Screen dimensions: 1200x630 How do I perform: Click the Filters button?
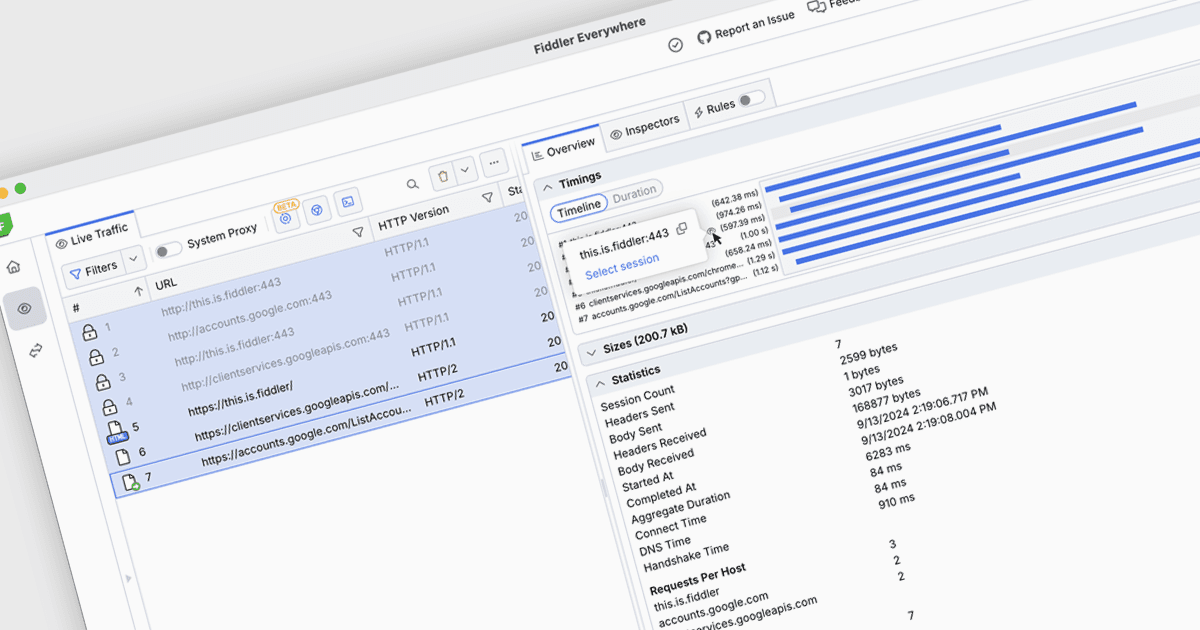[93, 269]
